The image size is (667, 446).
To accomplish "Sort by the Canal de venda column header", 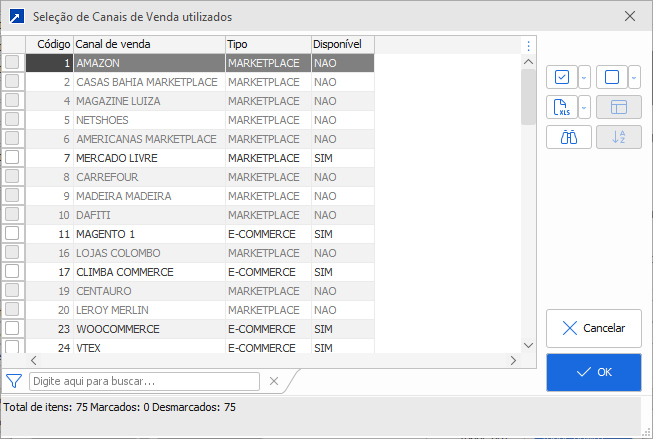I will [149, 44].
